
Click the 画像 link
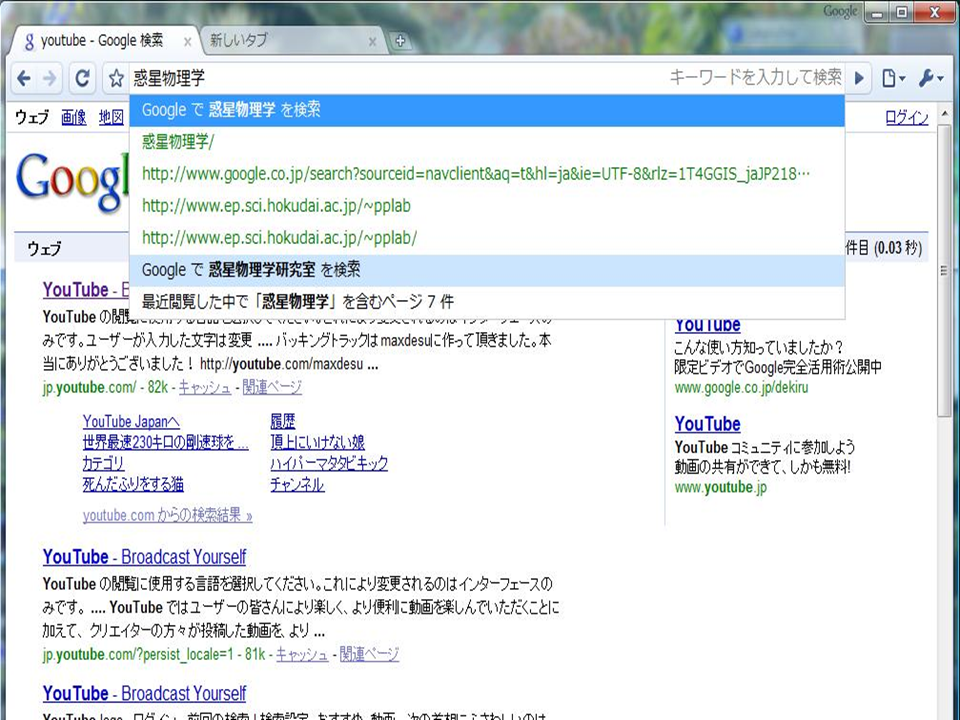pyautogui.click(x=73, y=117)
